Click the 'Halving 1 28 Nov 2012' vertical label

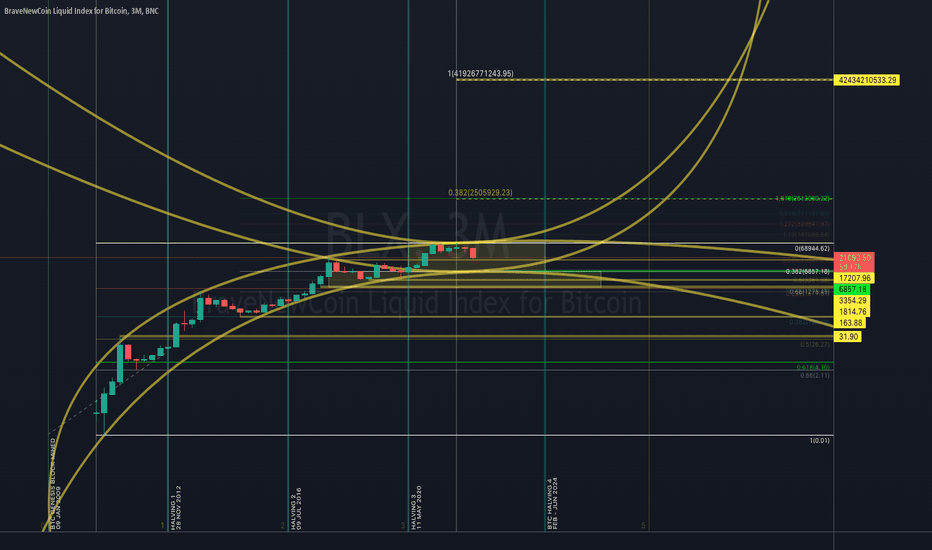176,508
